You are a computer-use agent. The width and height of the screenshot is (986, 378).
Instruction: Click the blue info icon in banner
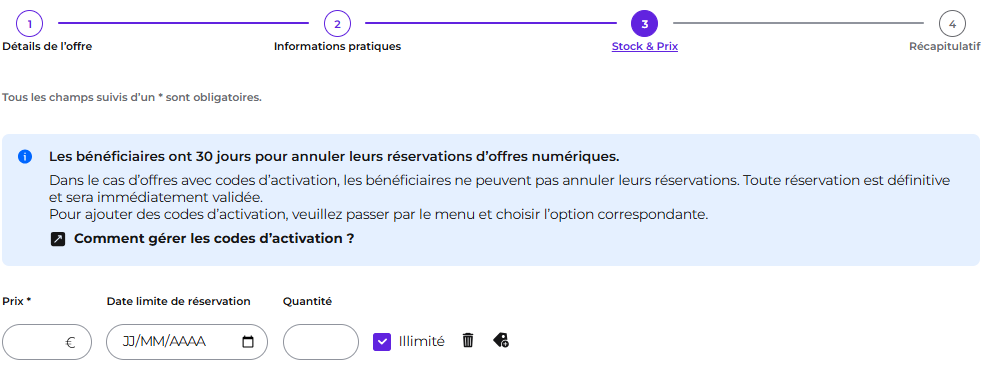(x=25, y=157)
